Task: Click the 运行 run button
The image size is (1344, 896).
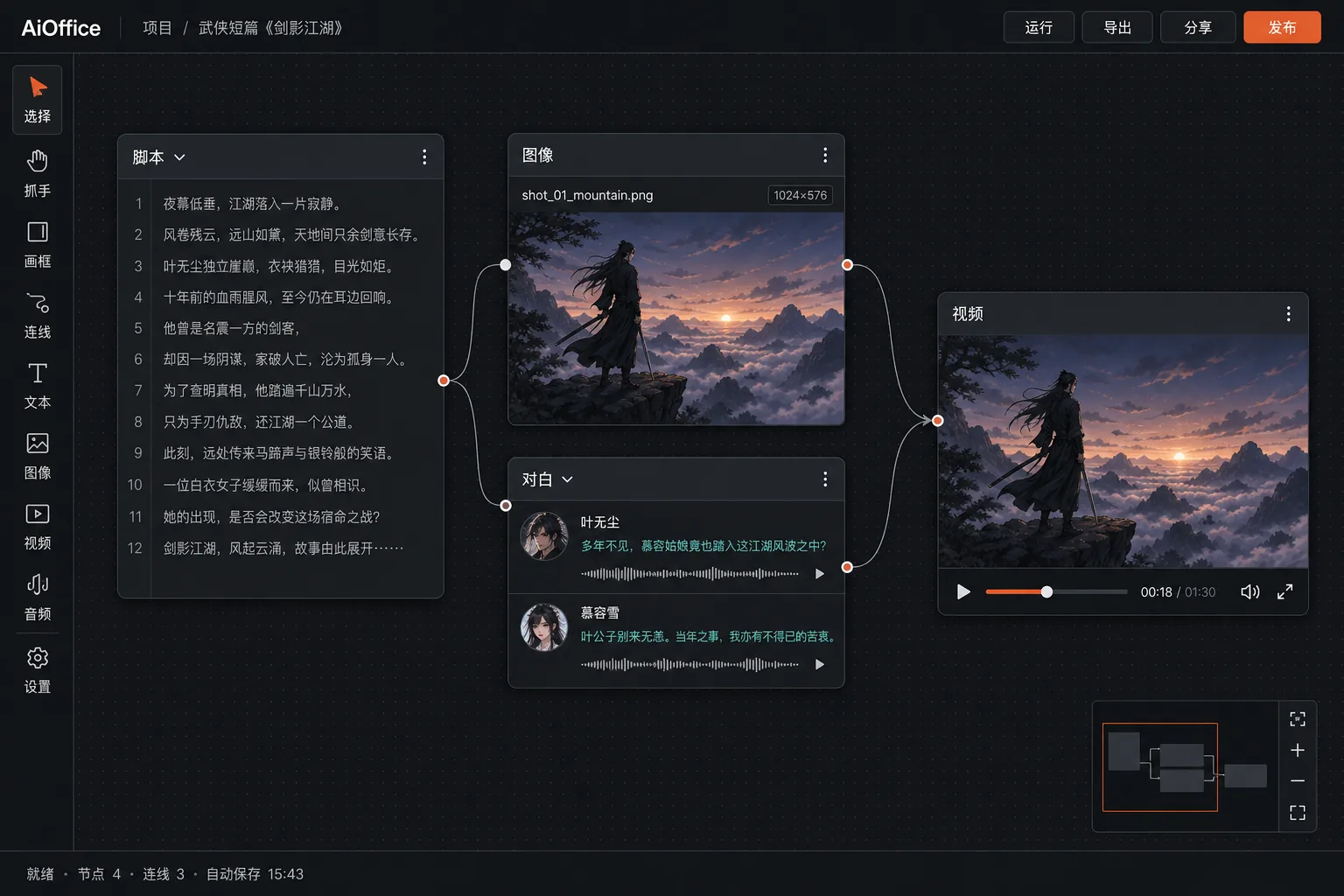Action: click(1039, 27)
